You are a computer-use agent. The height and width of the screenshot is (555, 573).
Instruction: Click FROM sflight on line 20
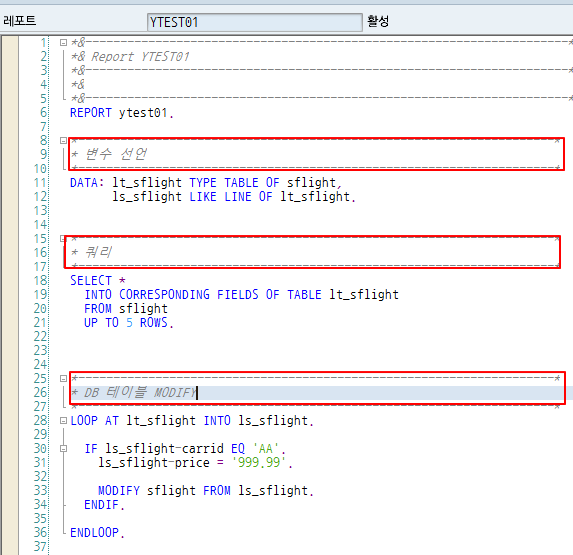(126, 308)
